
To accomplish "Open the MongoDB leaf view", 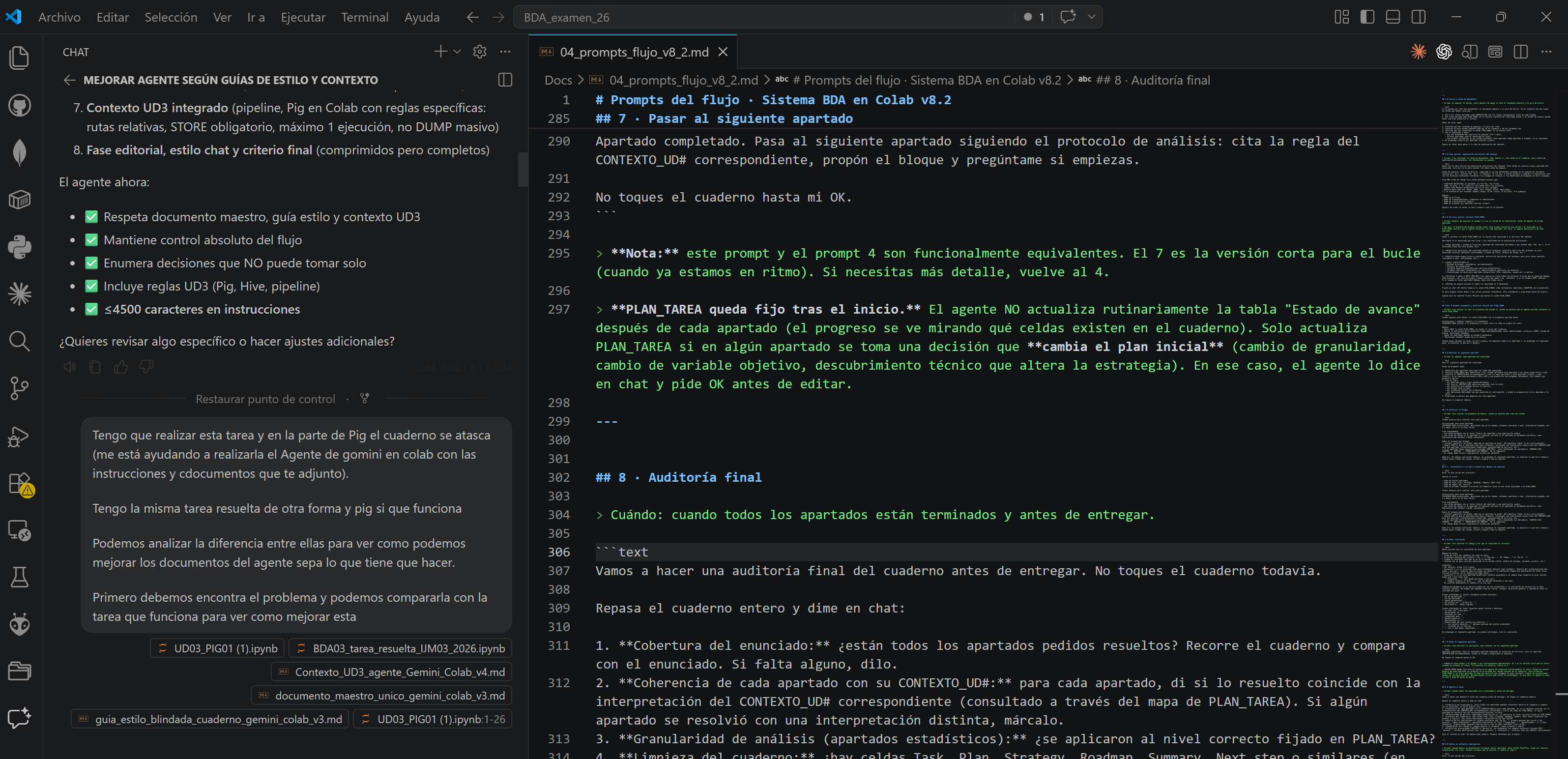I will (20, 152).
